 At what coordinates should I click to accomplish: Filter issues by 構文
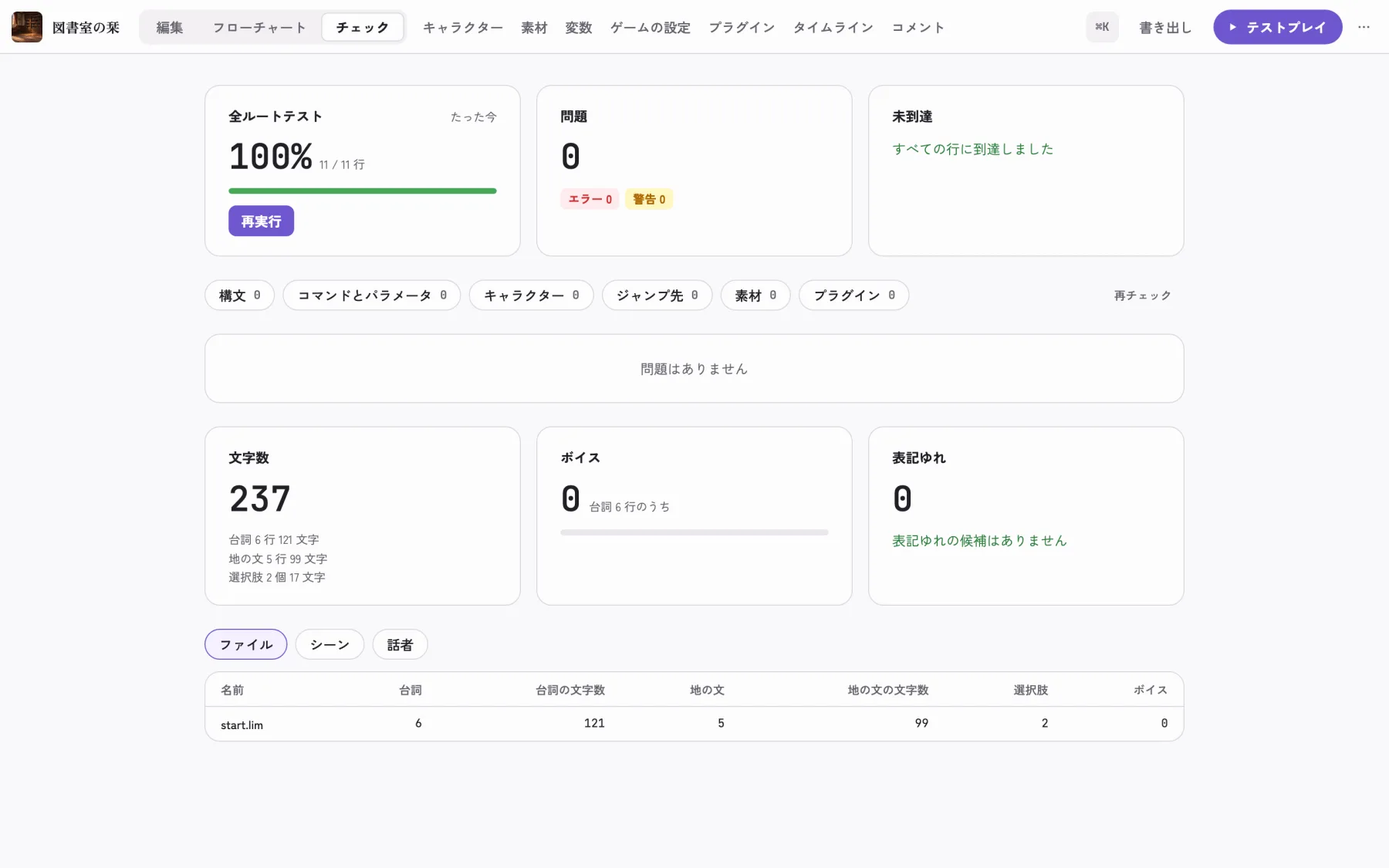coord(239,296)
